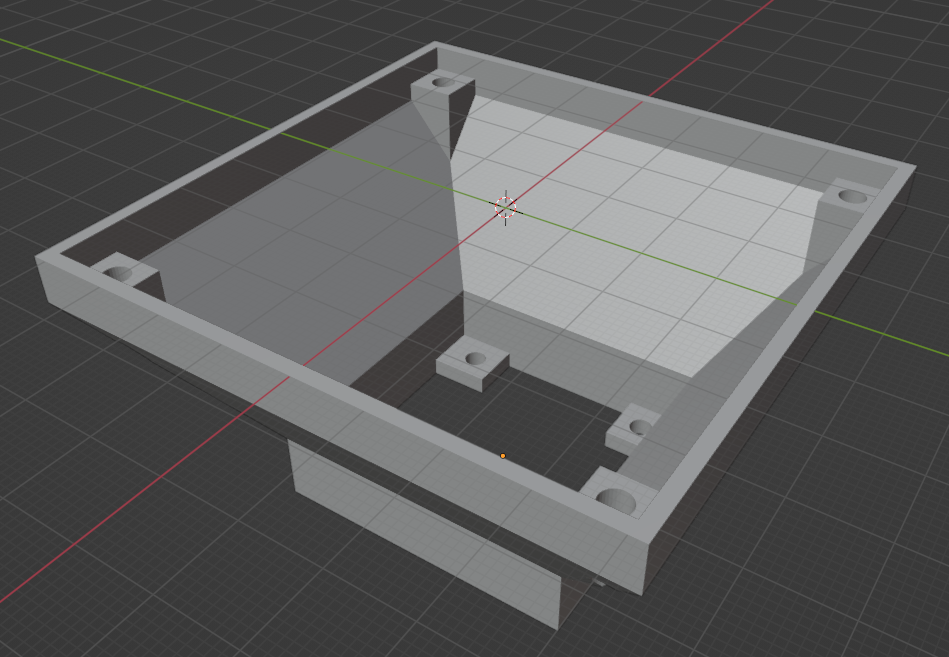Click the screw hole in the right corner post

coord(852,196)
